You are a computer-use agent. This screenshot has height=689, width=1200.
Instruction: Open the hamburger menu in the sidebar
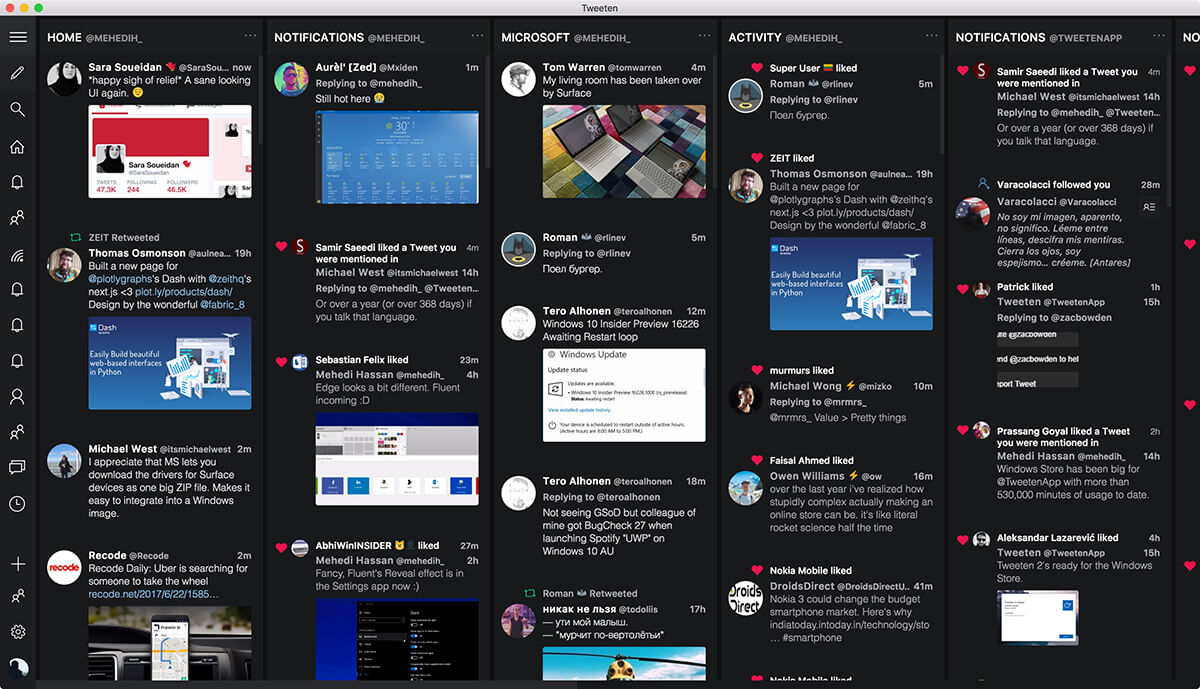pyautogui.click(x=17, y=37)
